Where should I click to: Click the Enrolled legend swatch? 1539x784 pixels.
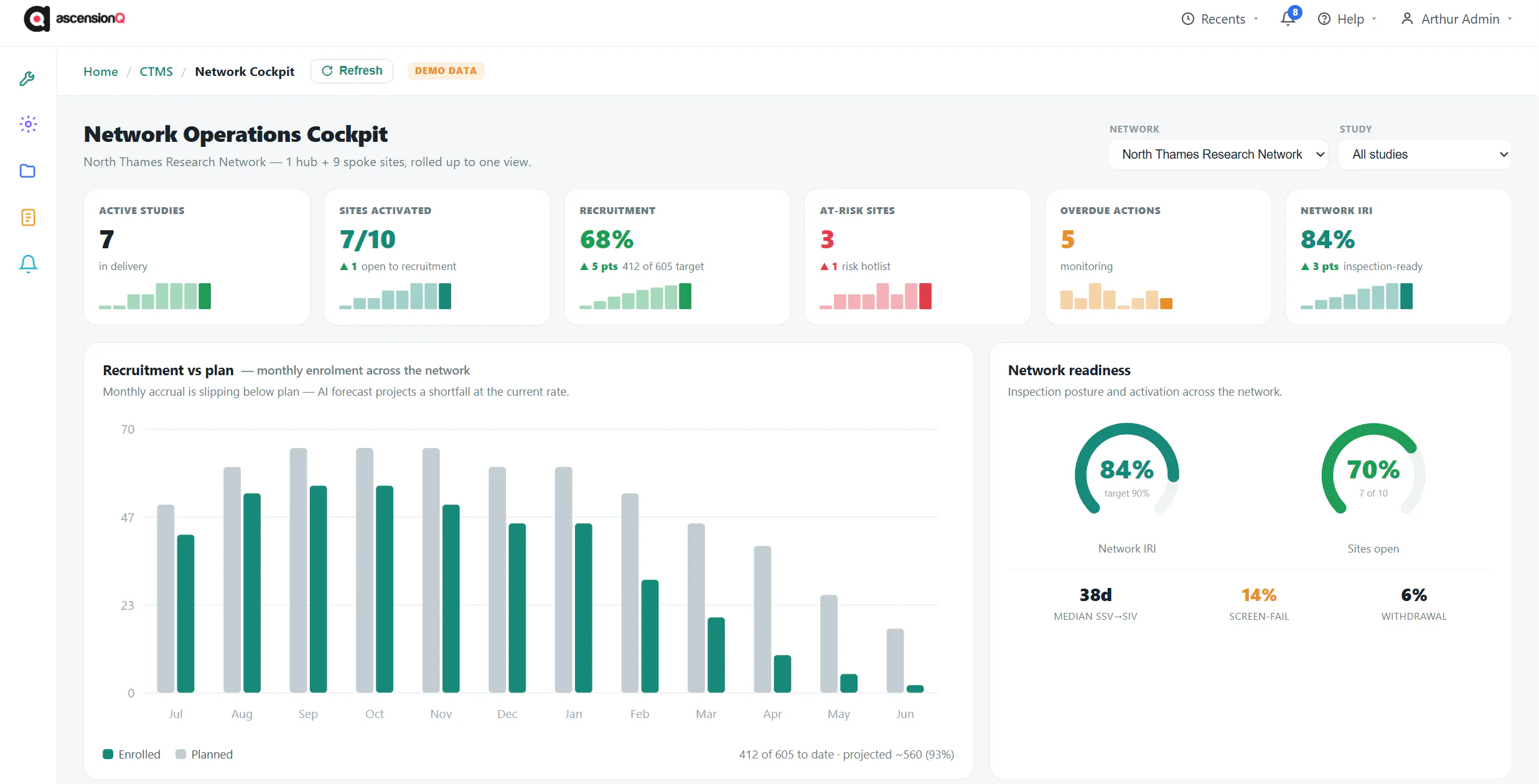point(108,754)
